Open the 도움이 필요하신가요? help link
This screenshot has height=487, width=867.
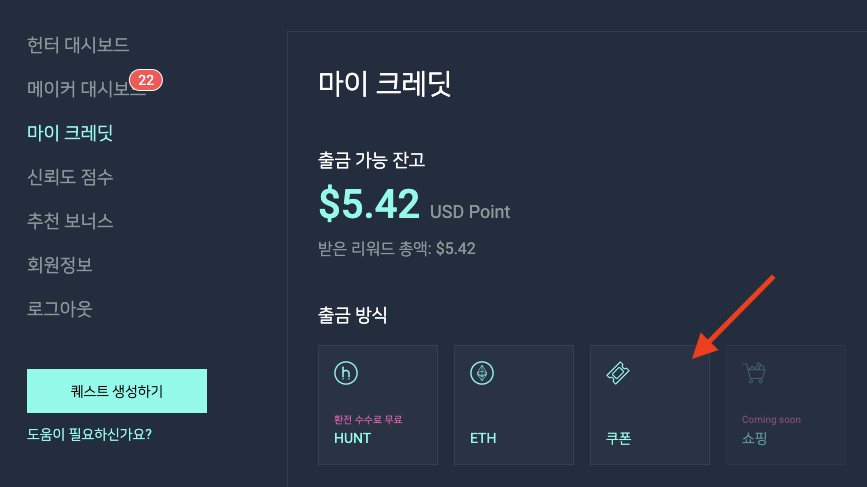90,434
